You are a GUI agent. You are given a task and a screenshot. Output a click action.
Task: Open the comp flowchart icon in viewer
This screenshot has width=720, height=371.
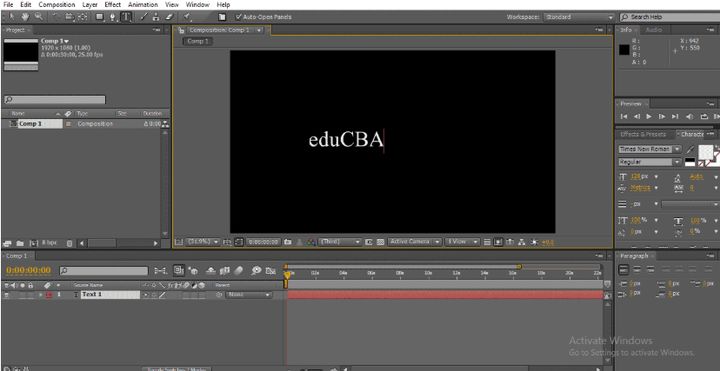tap(522, 242)
